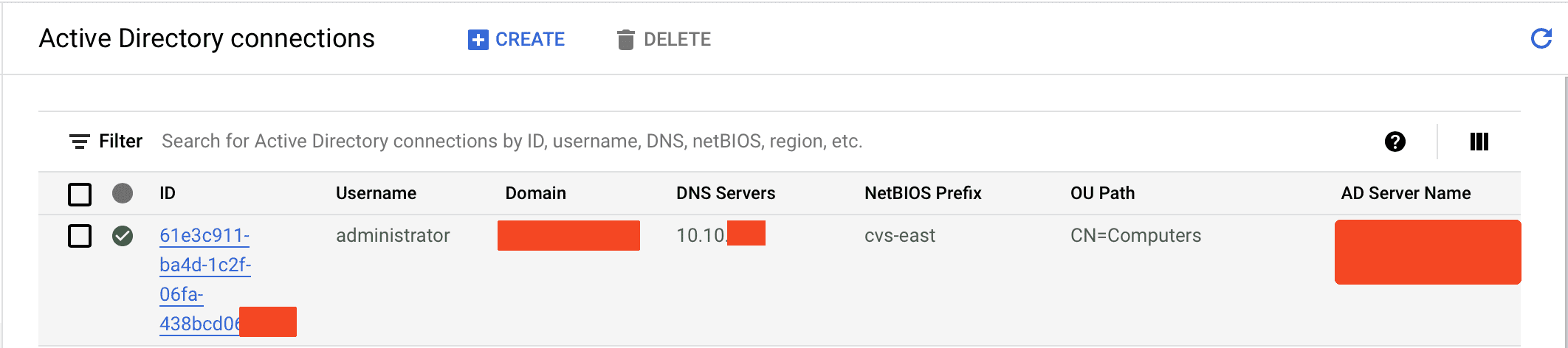Open the filter help question mark
This screenshot has height=348, width=1568.
click(x=1395, y=142)
